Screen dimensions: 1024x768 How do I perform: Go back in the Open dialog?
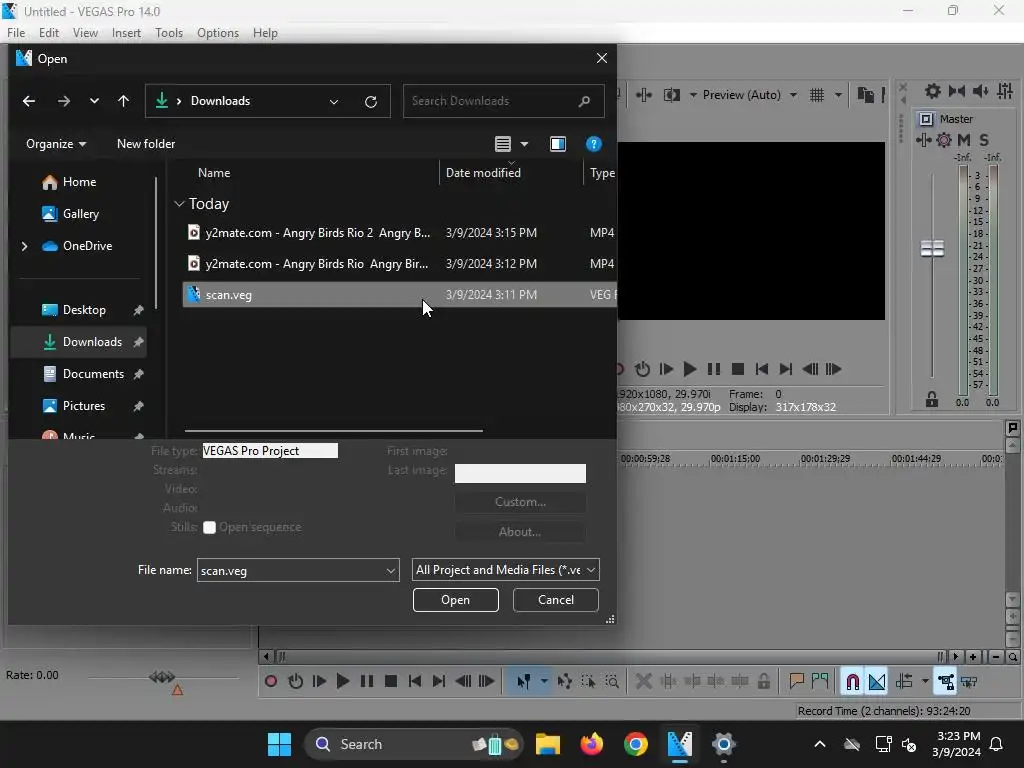(x=29, y=101)
